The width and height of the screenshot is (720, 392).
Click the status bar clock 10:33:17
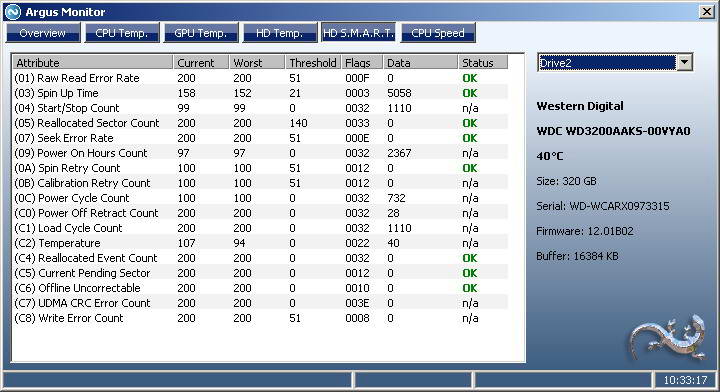(x=685, y=380)
